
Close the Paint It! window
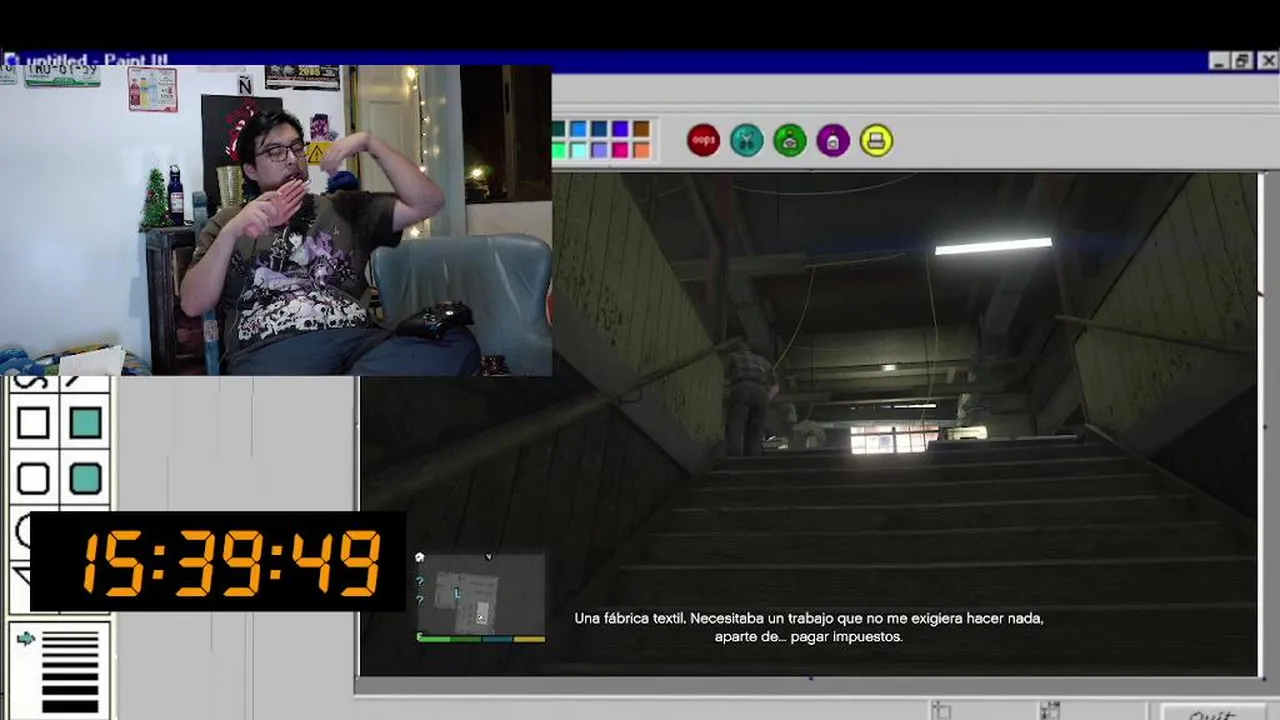pos(1267,61)
